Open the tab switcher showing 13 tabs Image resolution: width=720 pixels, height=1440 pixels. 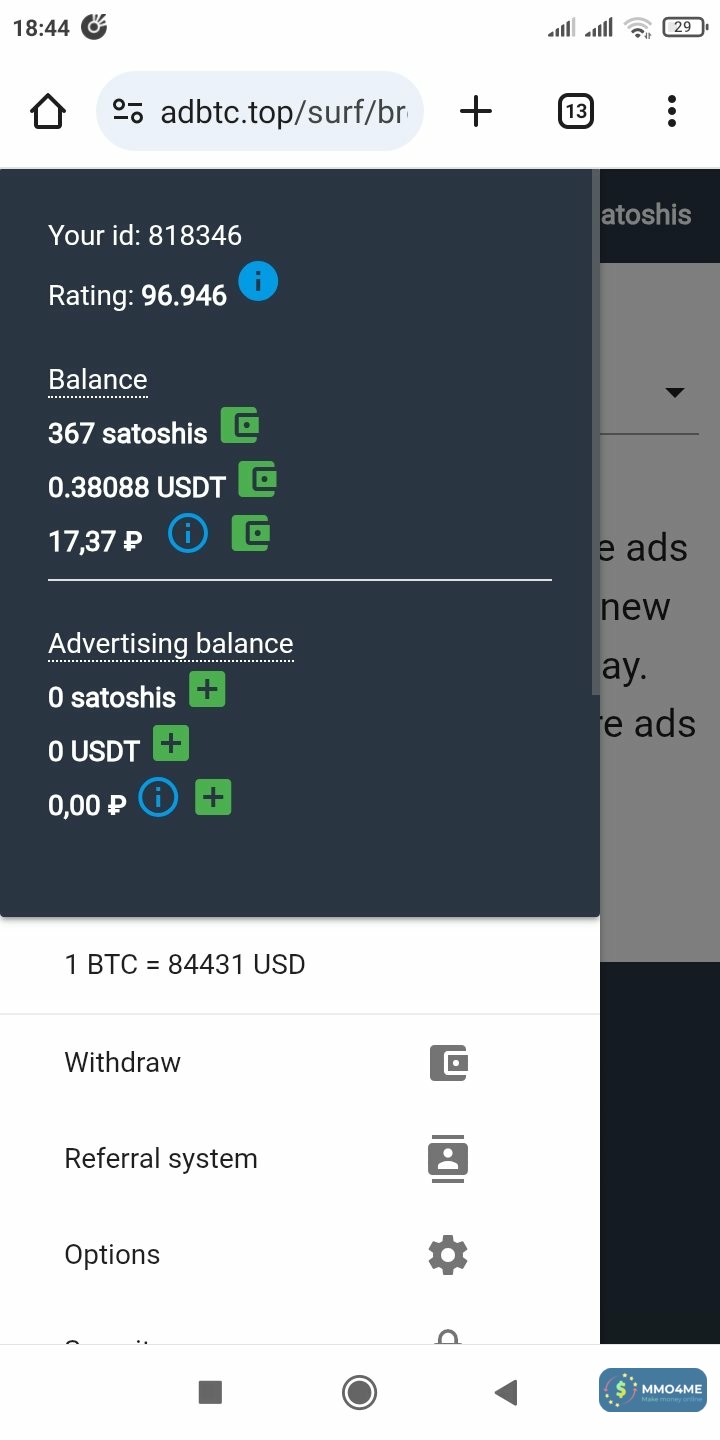click(575, 111)
